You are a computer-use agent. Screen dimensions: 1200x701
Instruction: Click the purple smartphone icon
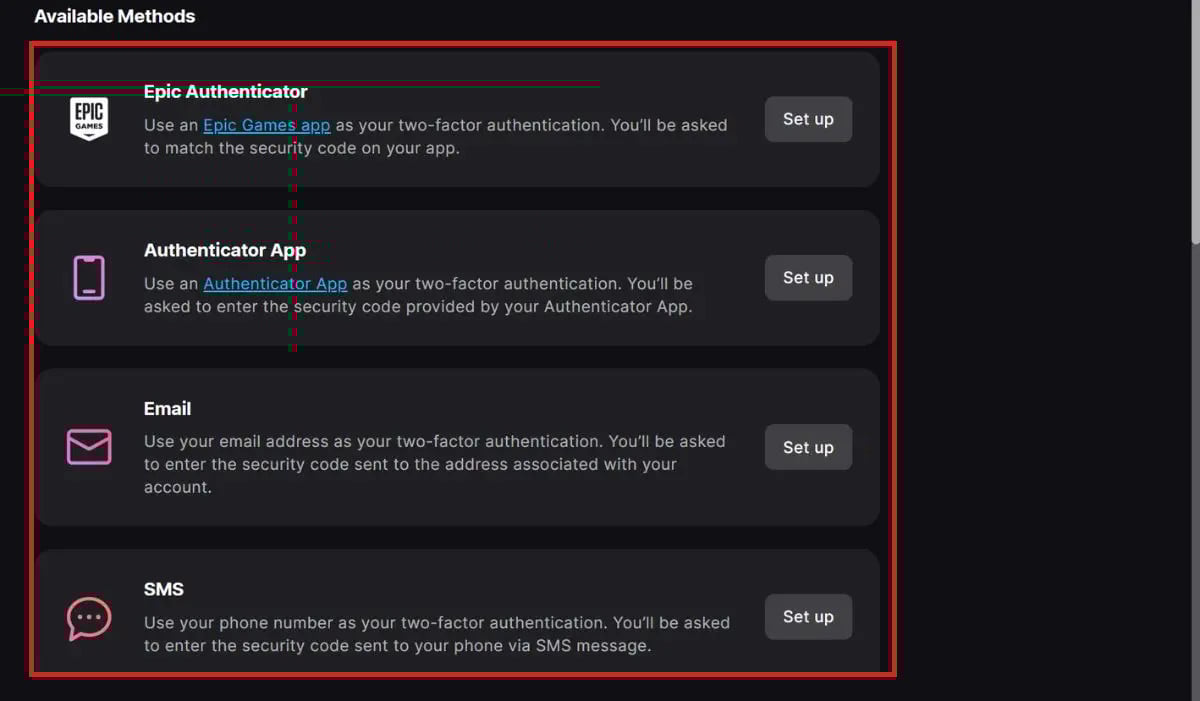click(x=89, y=277)
